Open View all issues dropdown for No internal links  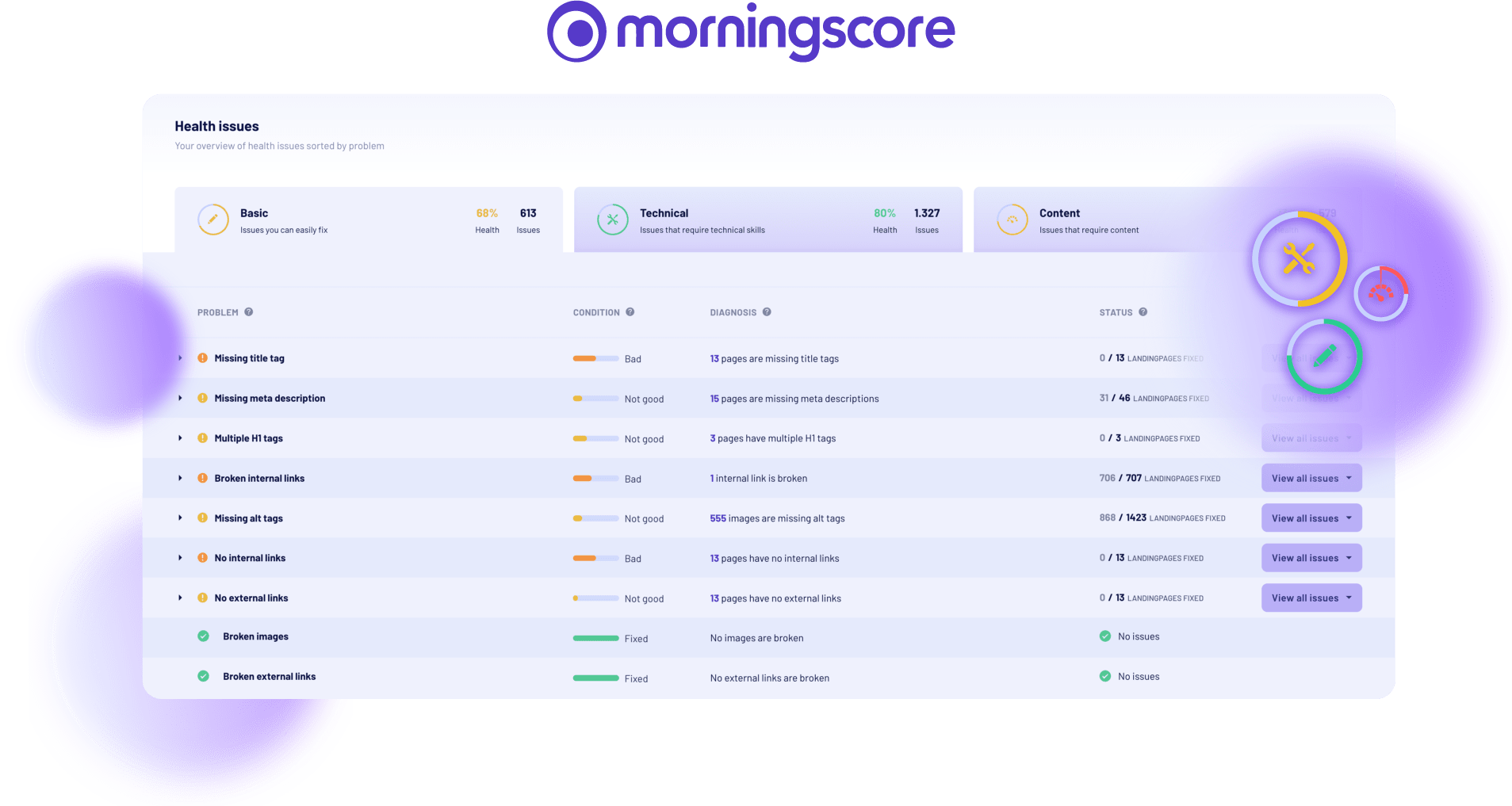click(x=1349, y=558)
